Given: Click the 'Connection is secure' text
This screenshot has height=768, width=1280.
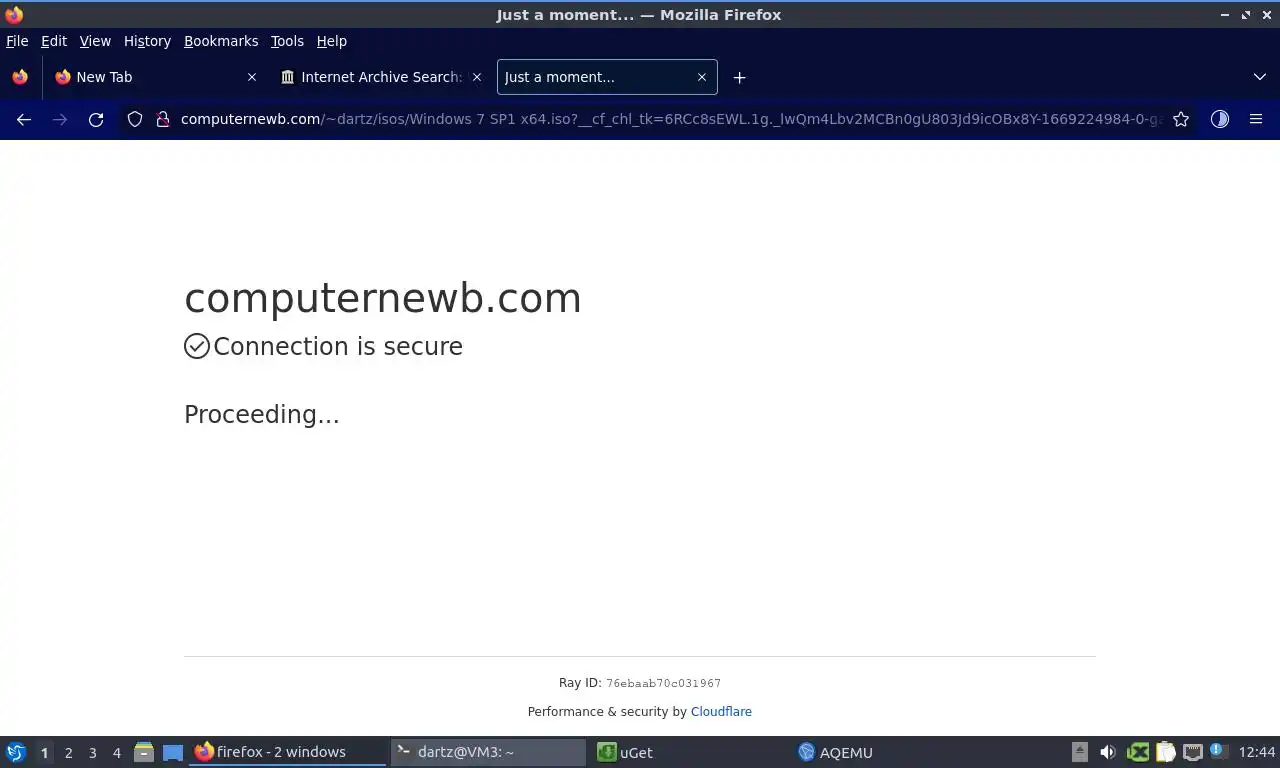Looking at the screenshot, I should point(338,346).
